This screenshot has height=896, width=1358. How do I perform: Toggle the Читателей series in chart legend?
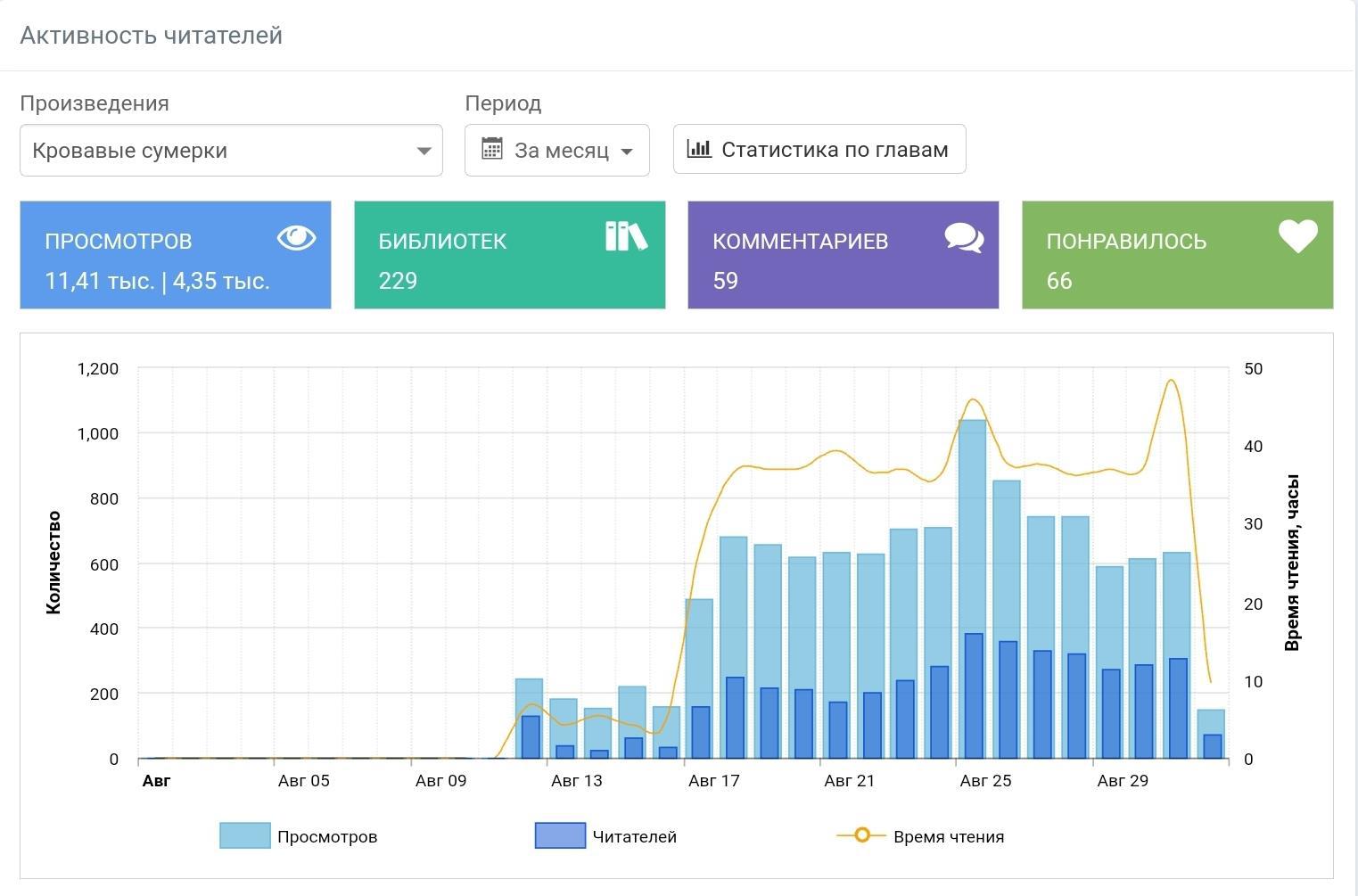[x=605, y=836]
